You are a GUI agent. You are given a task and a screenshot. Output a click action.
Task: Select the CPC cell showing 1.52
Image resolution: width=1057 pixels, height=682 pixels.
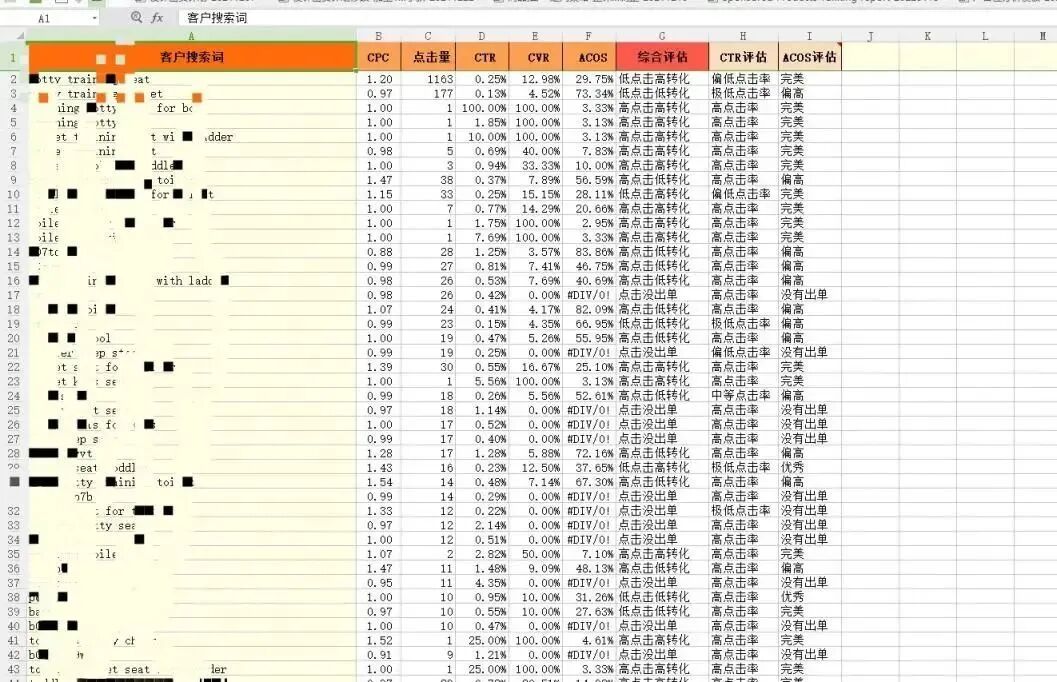point(378,640)
